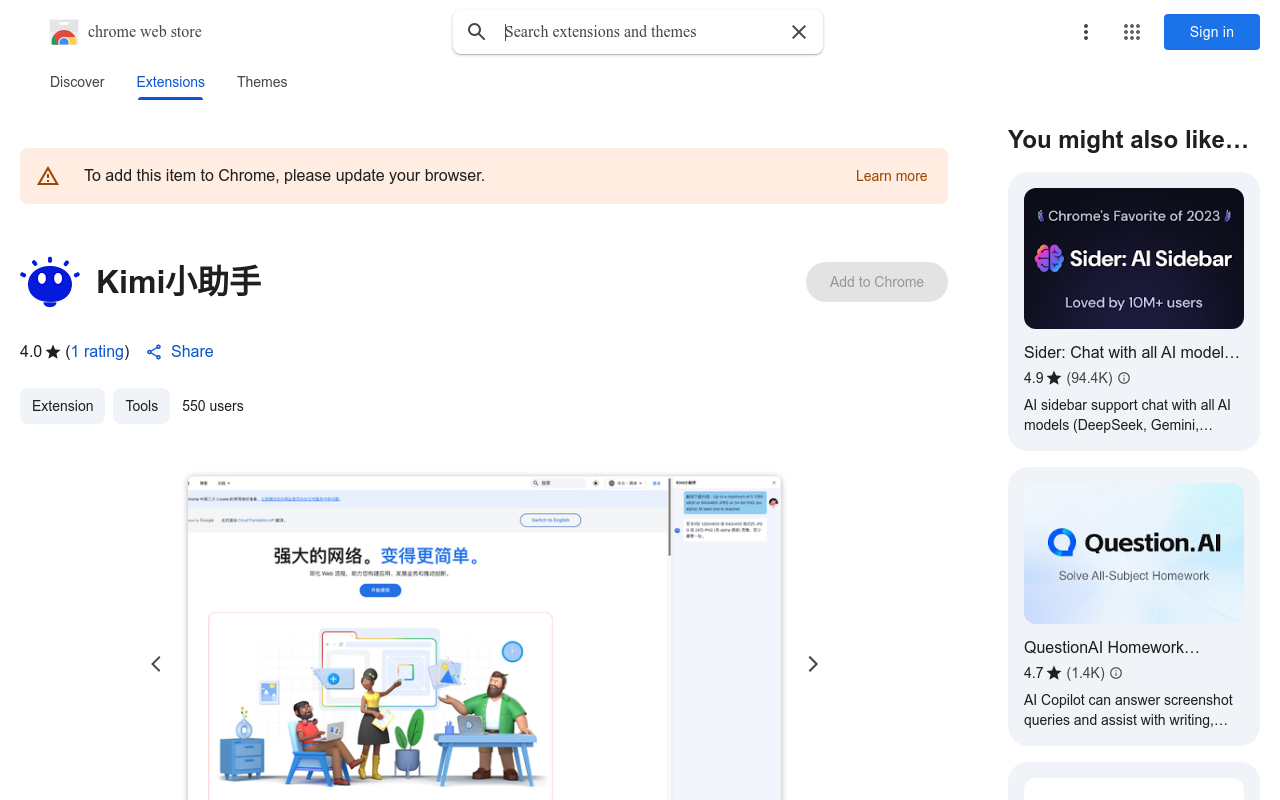Select the Extension category chip

(x=62, y=406)
